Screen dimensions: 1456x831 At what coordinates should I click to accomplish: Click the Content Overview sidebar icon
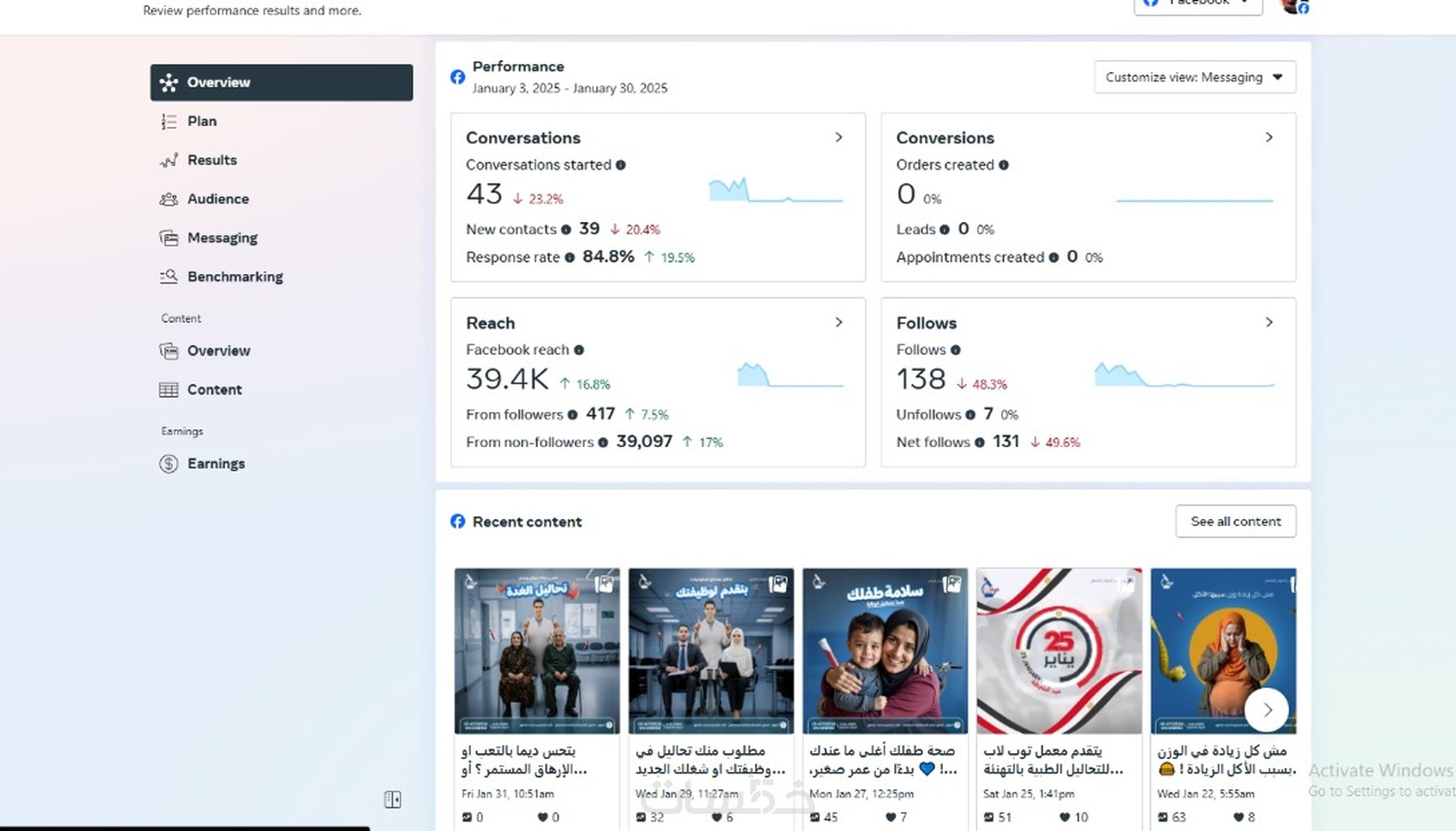coord(169,350)
